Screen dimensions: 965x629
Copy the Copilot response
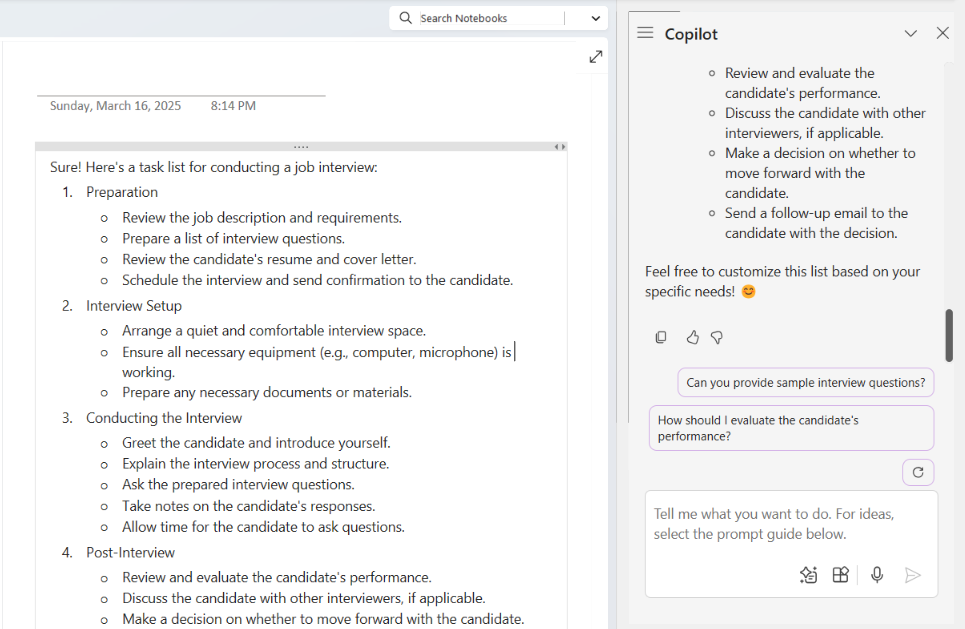pyautogui.click(x=661, y=338)
